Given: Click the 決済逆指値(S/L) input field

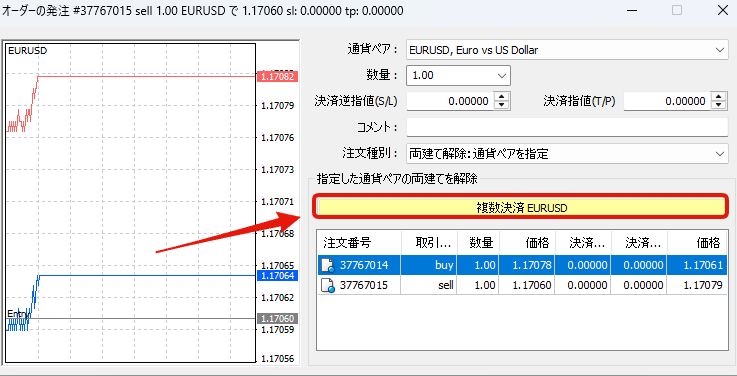Looking at the screenshot, I should (x=451, y=101).
